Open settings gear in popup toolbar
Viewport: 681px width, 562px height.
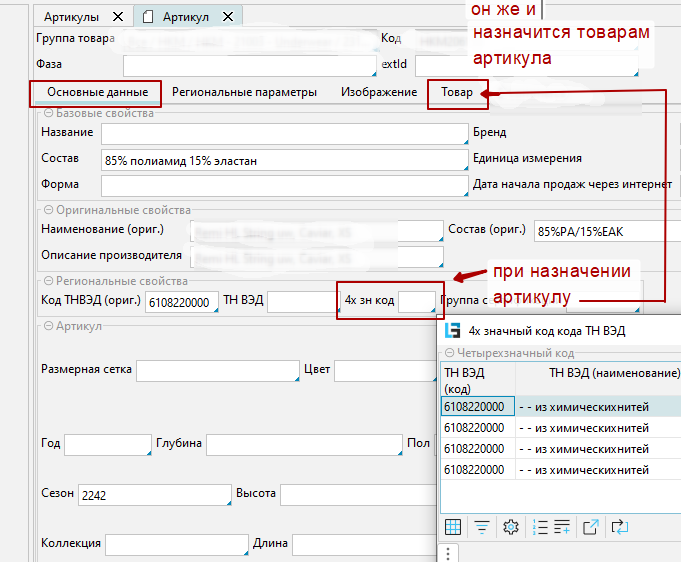(x=510, y=527)
